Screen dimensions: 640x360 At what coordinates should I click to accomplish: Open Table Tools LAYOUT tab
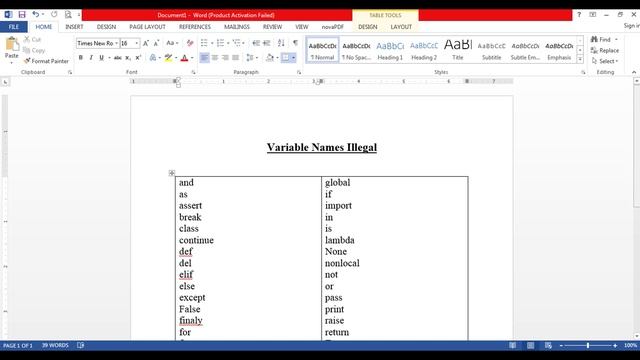click(x=401, y=27)
